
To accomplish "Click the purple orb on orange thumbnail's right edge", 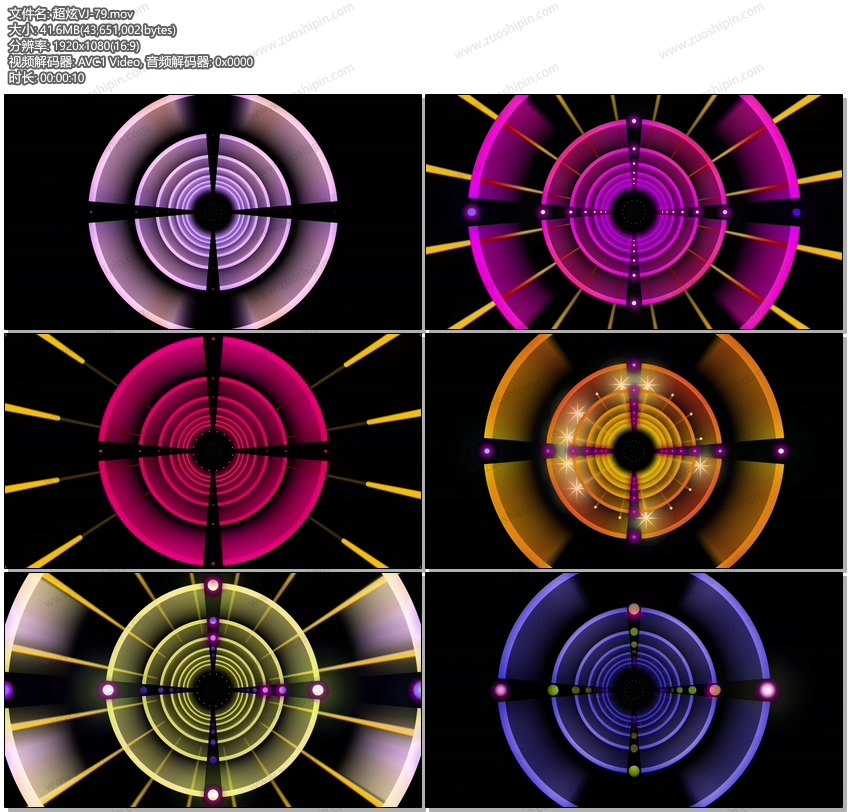I will click(x=781, y=451).
